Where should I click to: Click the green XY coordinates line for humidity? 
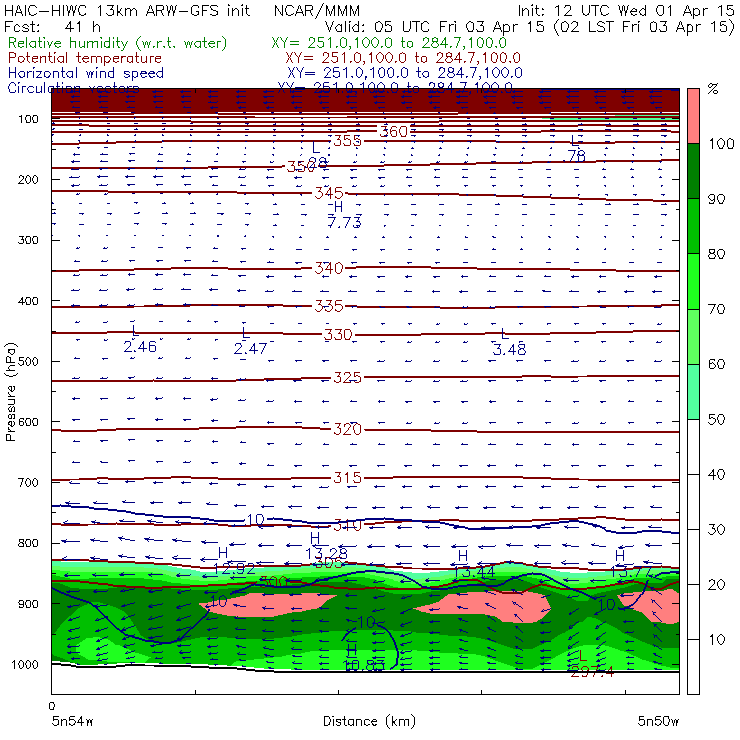389,43
